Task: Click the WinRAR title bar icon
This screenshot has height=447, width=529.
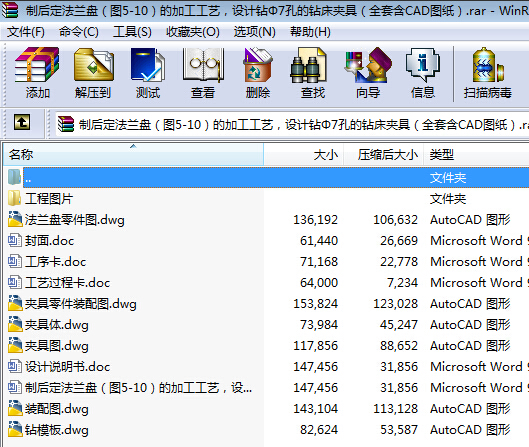Action: click(9, 10)
